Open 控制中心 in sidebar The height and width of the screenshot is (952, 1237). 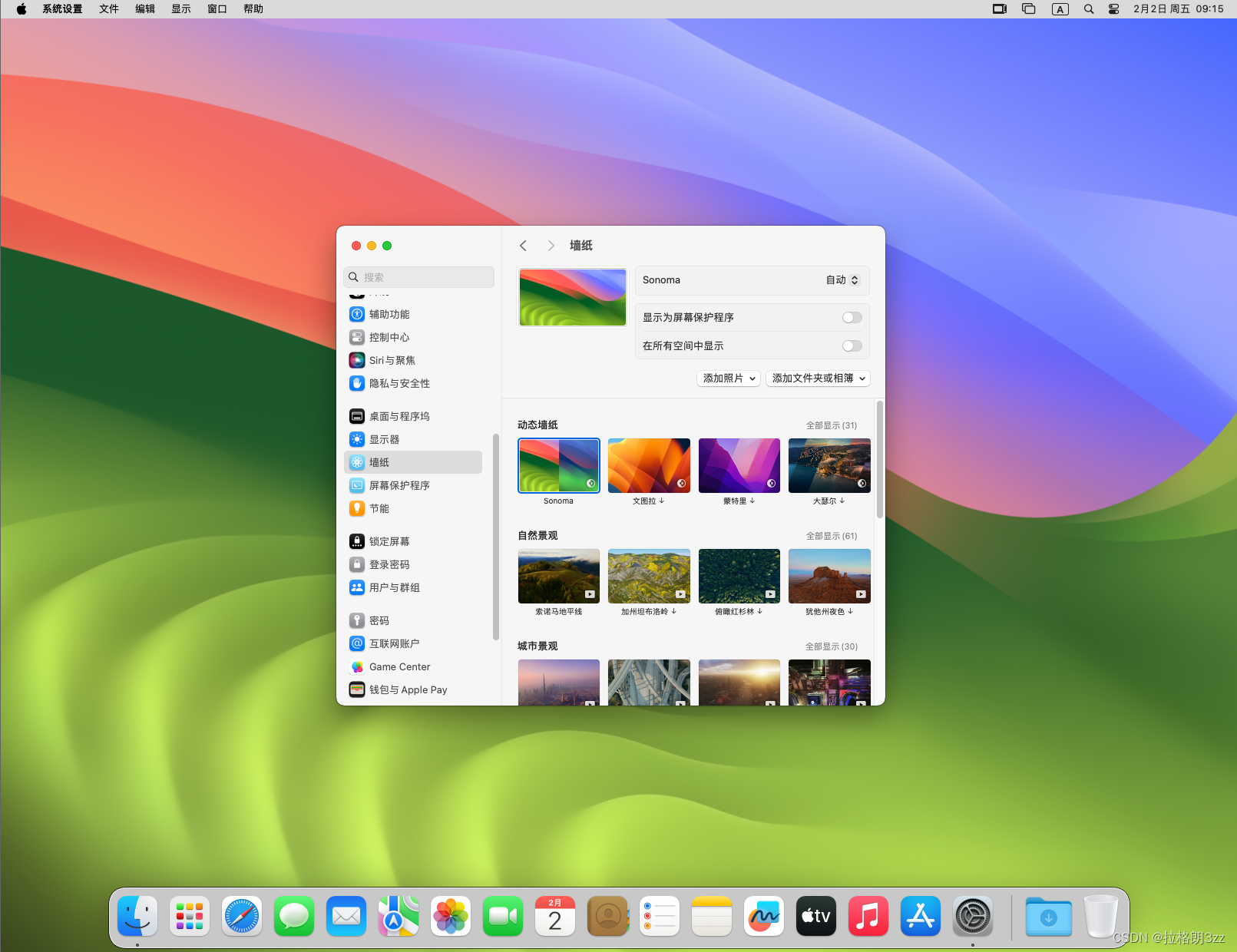tap(413, 337)
